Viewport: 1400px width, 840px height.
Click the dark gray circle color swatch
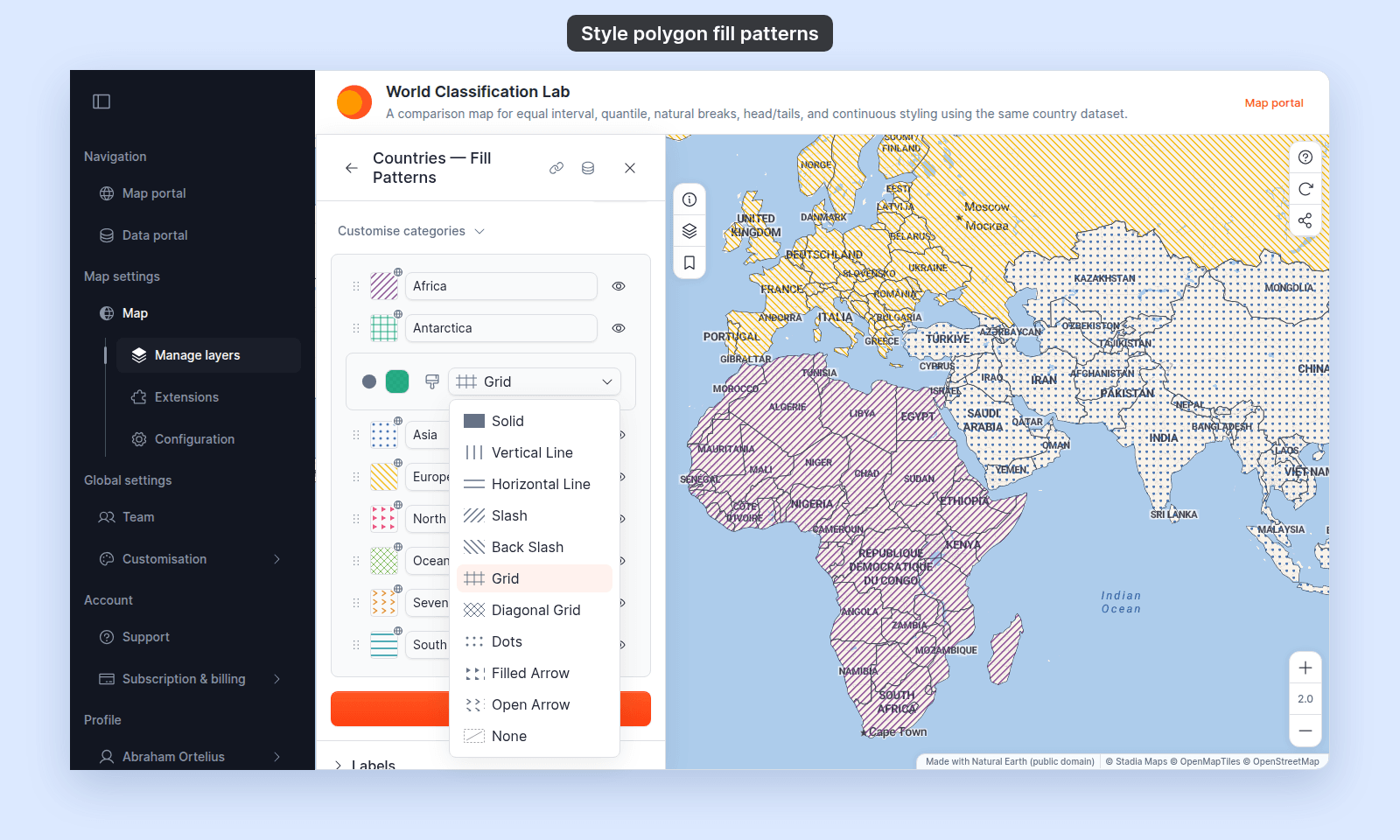[369, 381]
